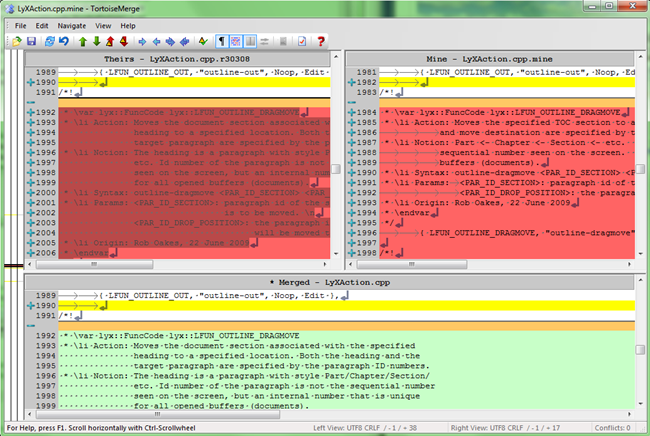The height and width of the screenshot is (436, 650).
Task: Jump to next difference (green down arrow)
Action: [x=97, y=41]
